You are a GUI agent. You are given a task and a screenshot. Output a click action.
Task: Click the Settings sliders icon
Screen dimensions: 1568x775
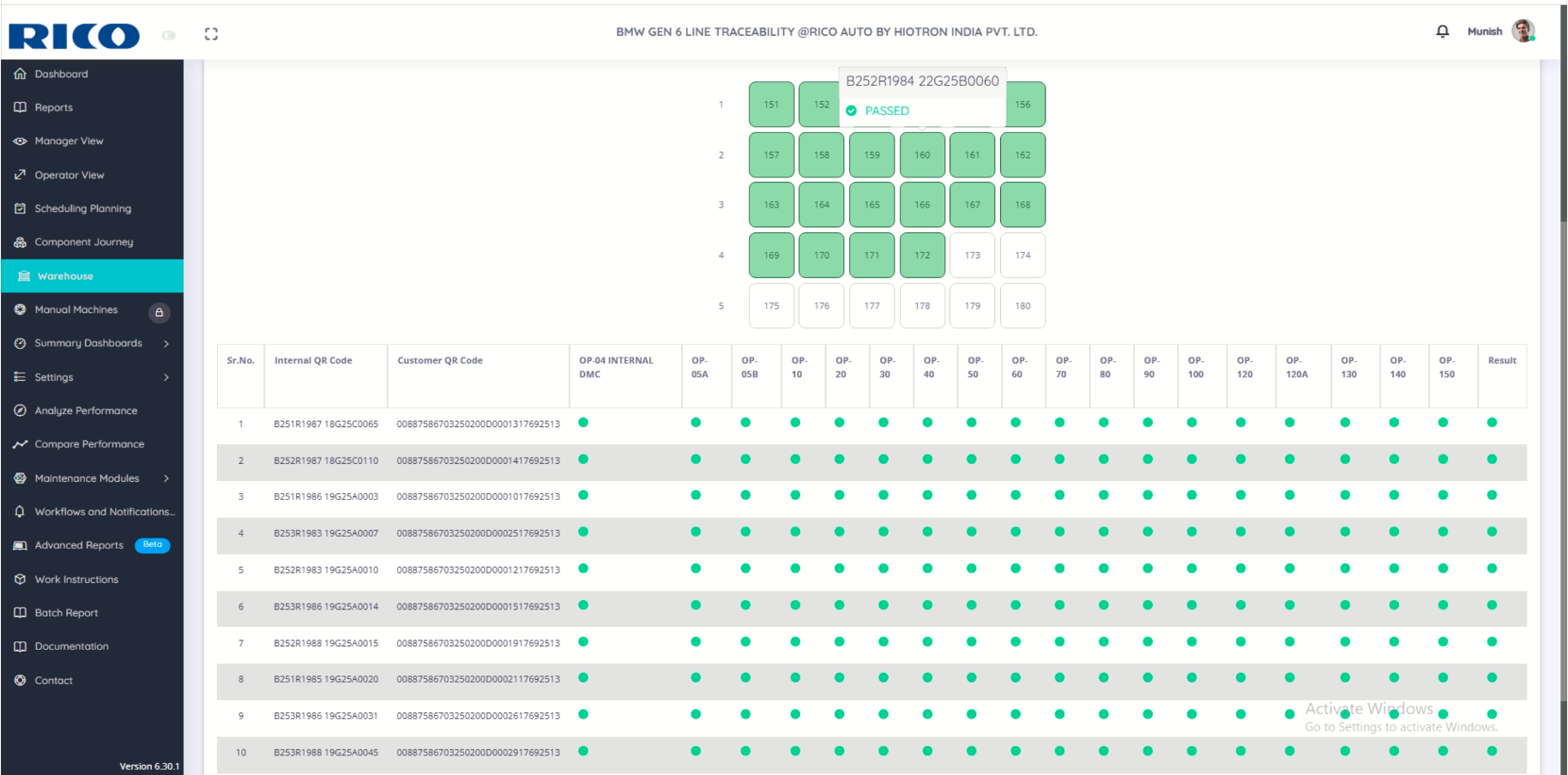(x=20, y=377)
